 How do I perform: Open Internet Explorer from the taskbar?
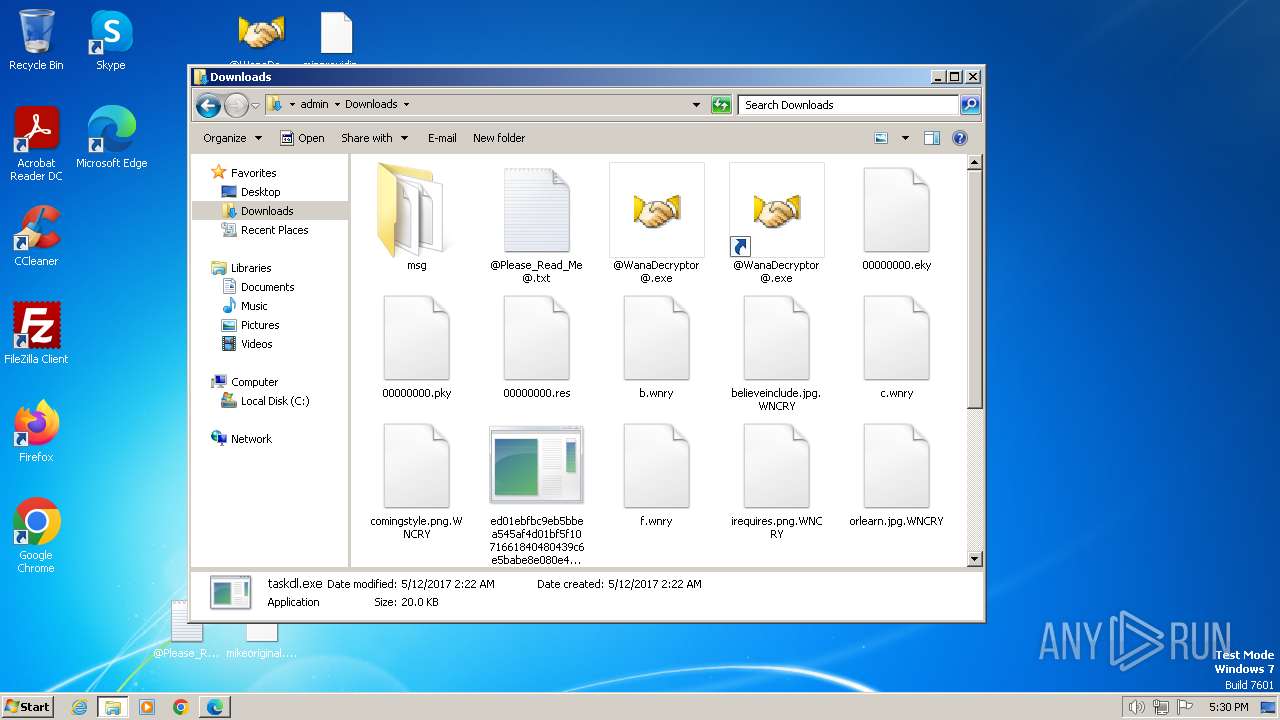pos(79,707)
